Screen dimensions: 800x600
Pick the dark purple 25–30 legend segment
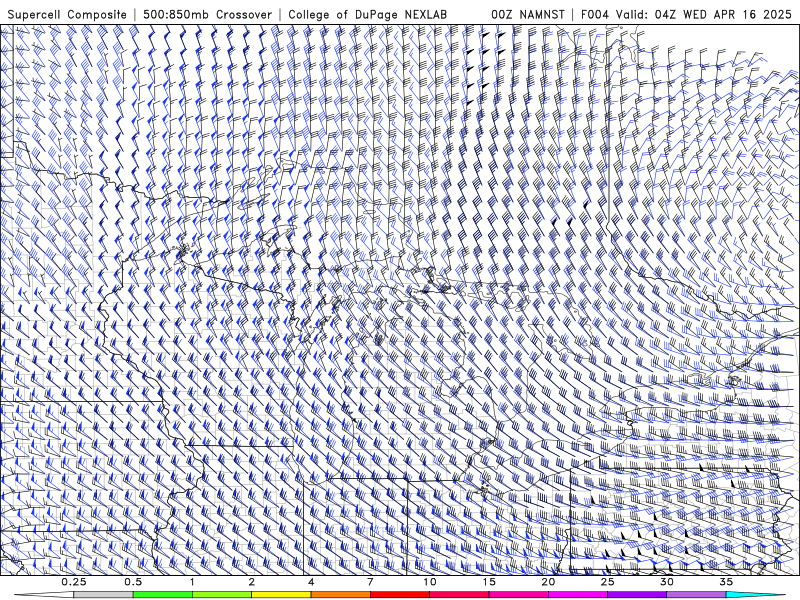[637, 595]
